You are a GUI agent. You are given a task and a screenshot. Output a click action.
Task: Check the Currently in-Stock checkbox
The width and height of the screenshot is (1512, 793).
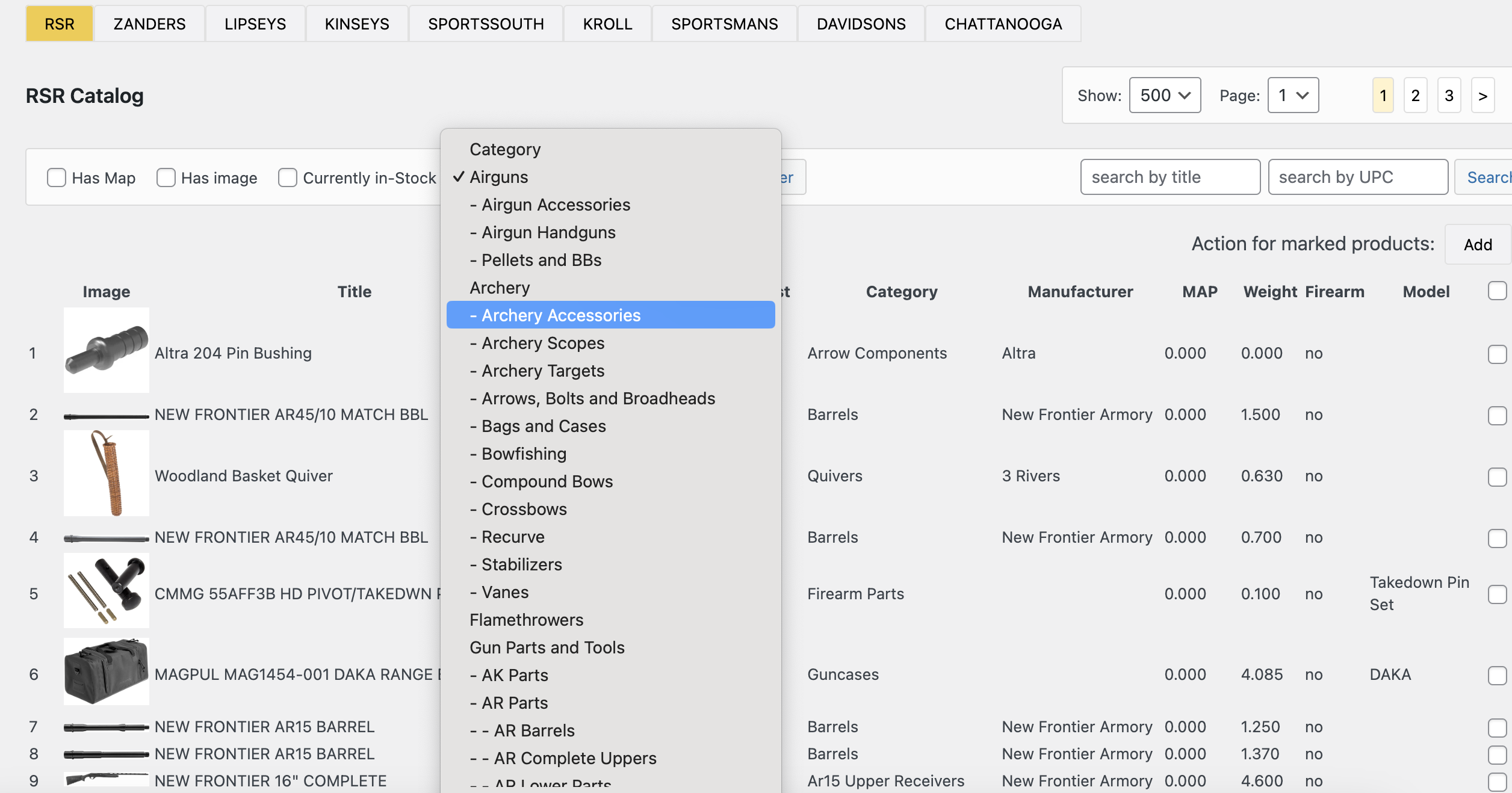tap(288, 177)
